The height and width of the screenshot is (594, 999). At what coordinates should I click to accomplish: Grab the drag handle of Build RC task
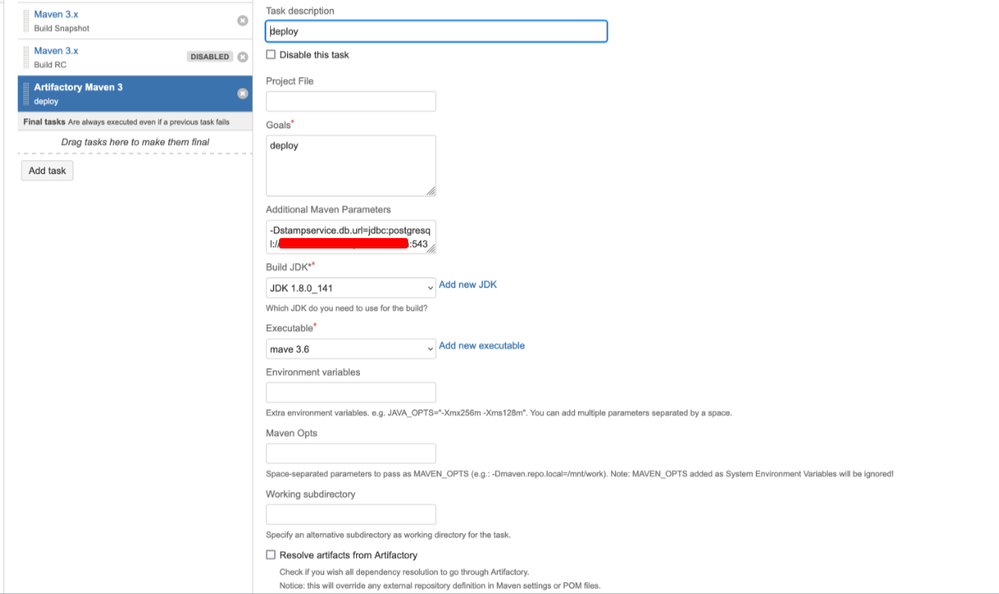tap(26, 57)
